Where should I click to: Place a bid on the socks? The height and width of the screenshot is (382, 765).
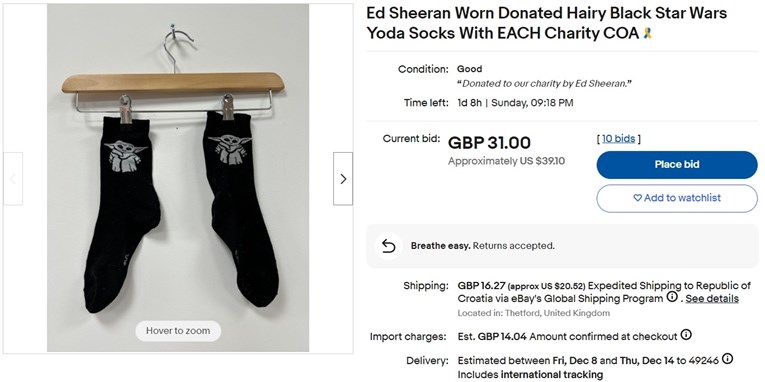point(677,165)
